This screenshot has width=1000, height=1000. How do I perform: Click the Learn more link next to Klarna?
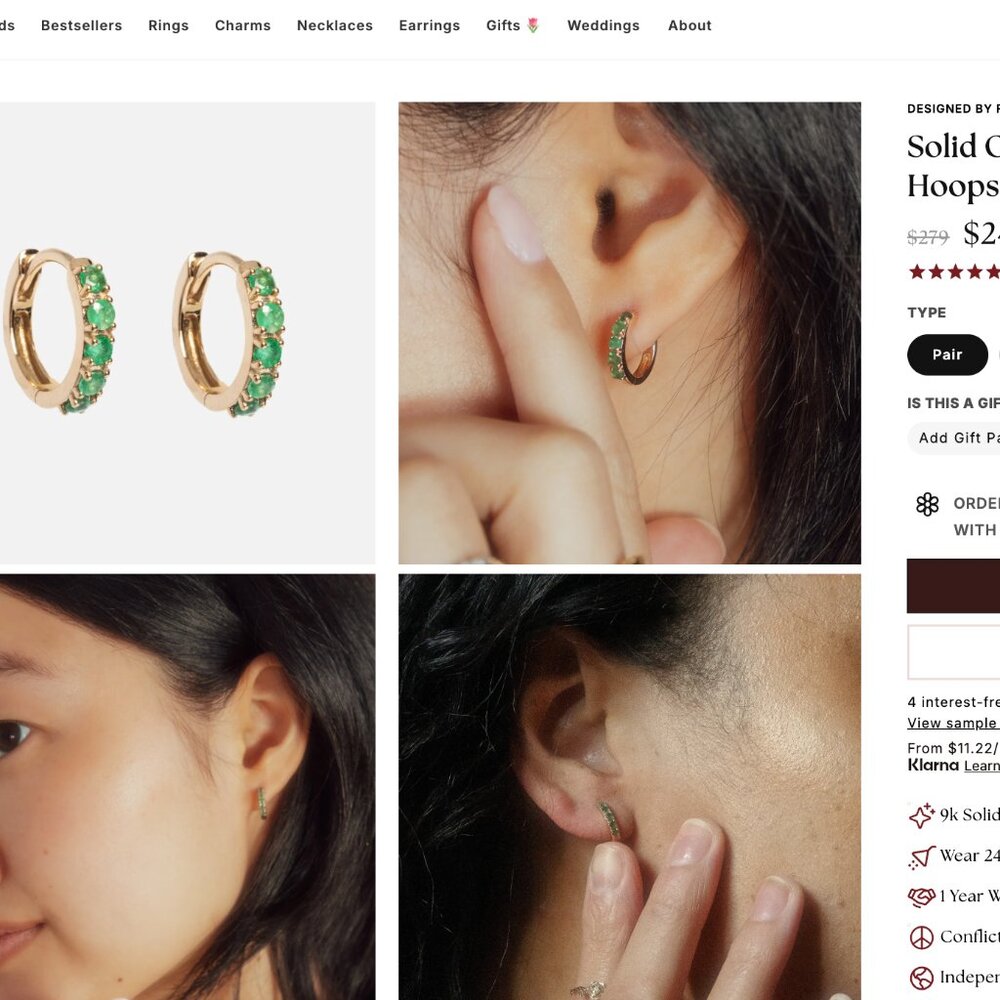point(985,766)
